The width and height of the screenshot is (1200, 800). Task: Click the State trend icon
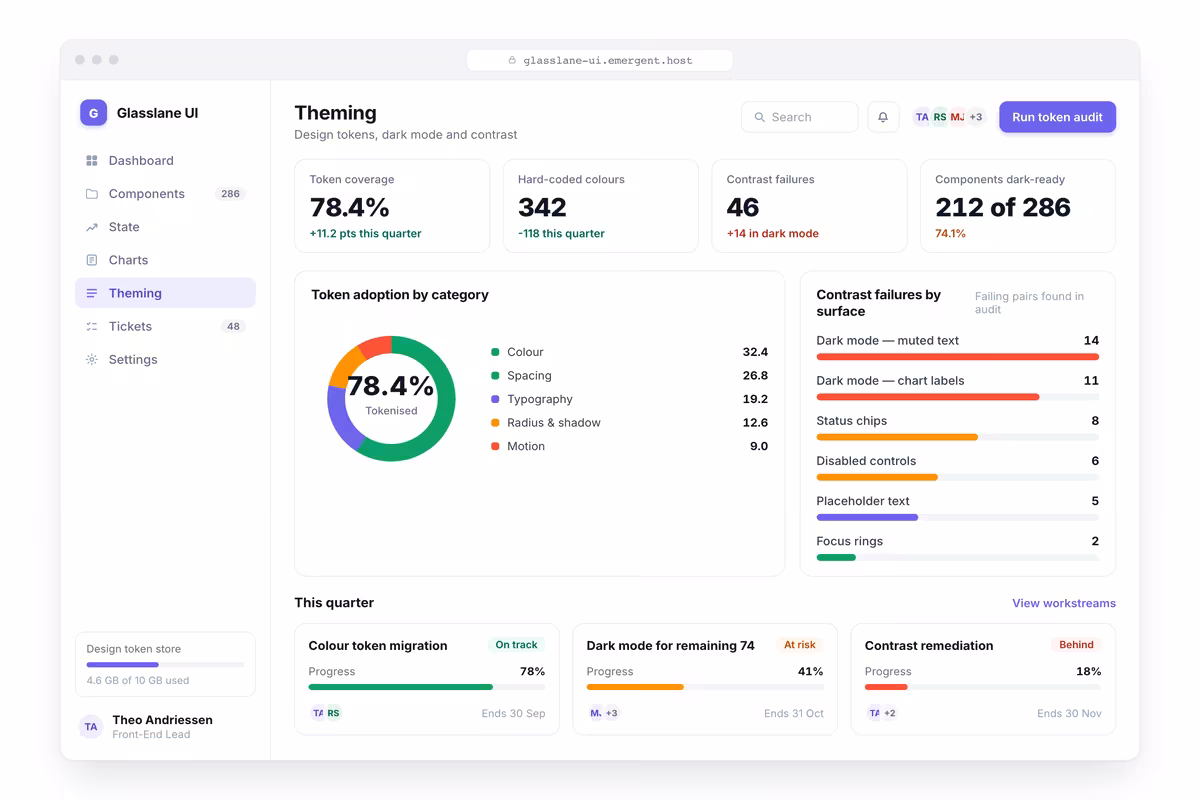click(92, 227)
